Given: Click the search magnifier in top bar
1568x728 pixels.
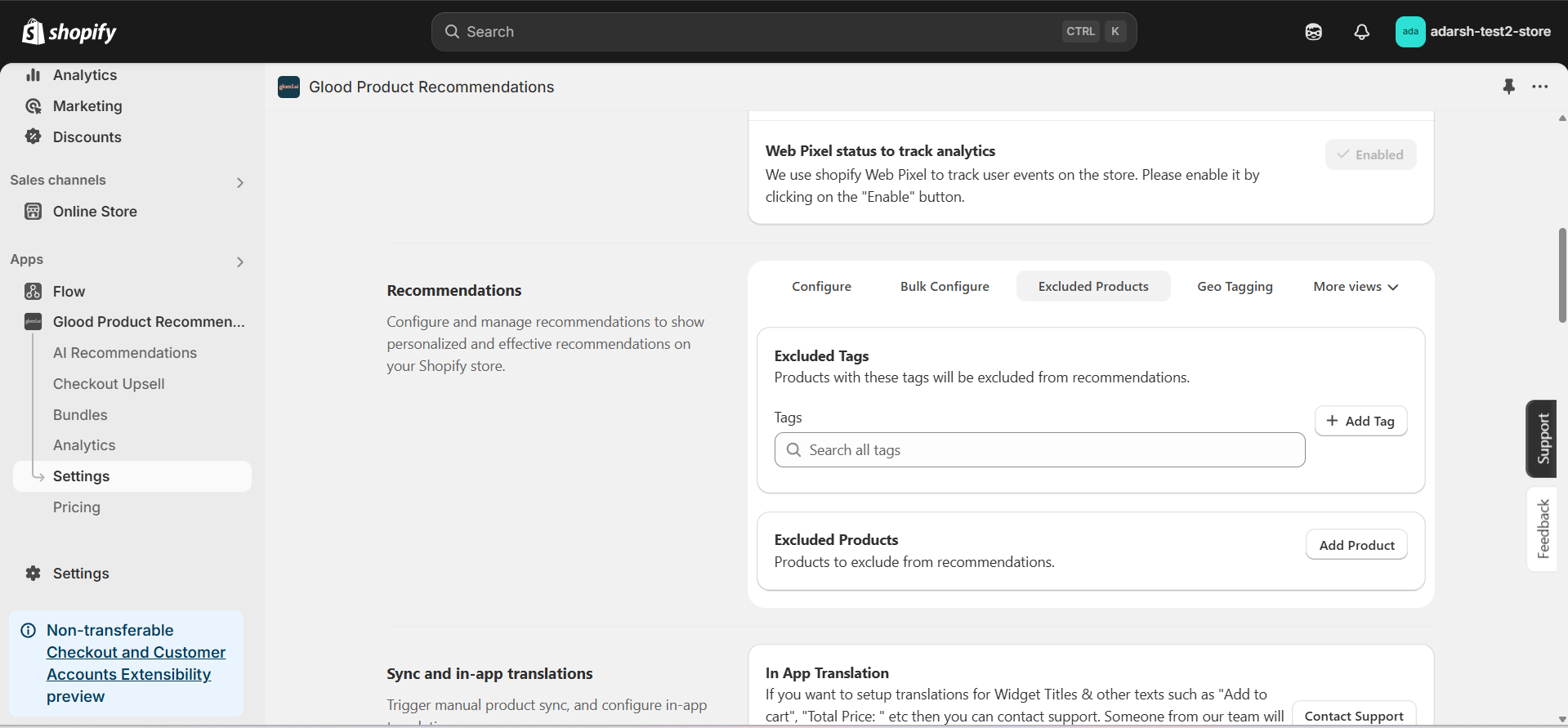Looking at the screenshot, I should (452, 32).
